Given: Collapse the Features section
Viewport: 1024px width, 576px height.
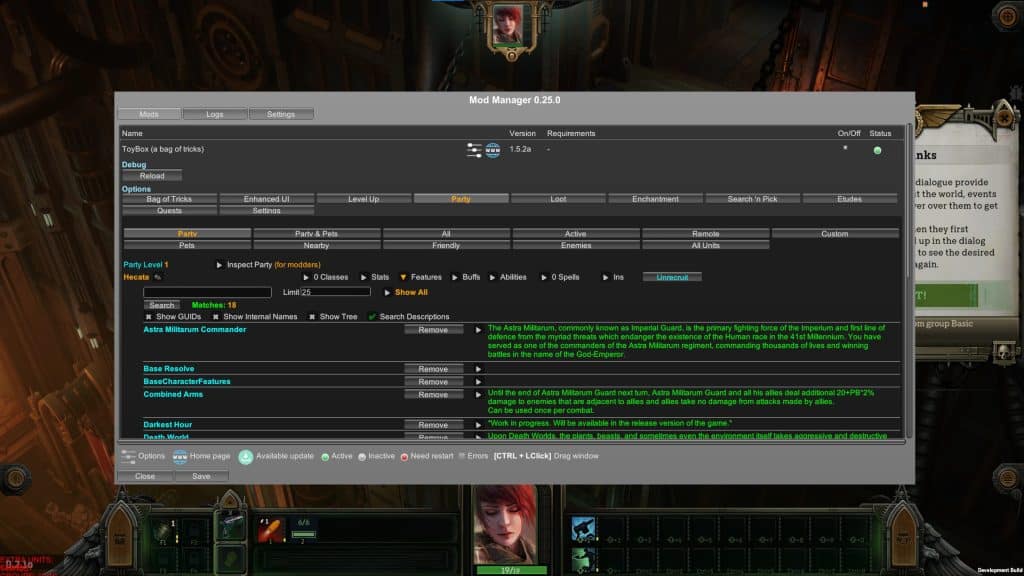Looking at the screenshot, I should pyautogui.click(x=403, y=278).
